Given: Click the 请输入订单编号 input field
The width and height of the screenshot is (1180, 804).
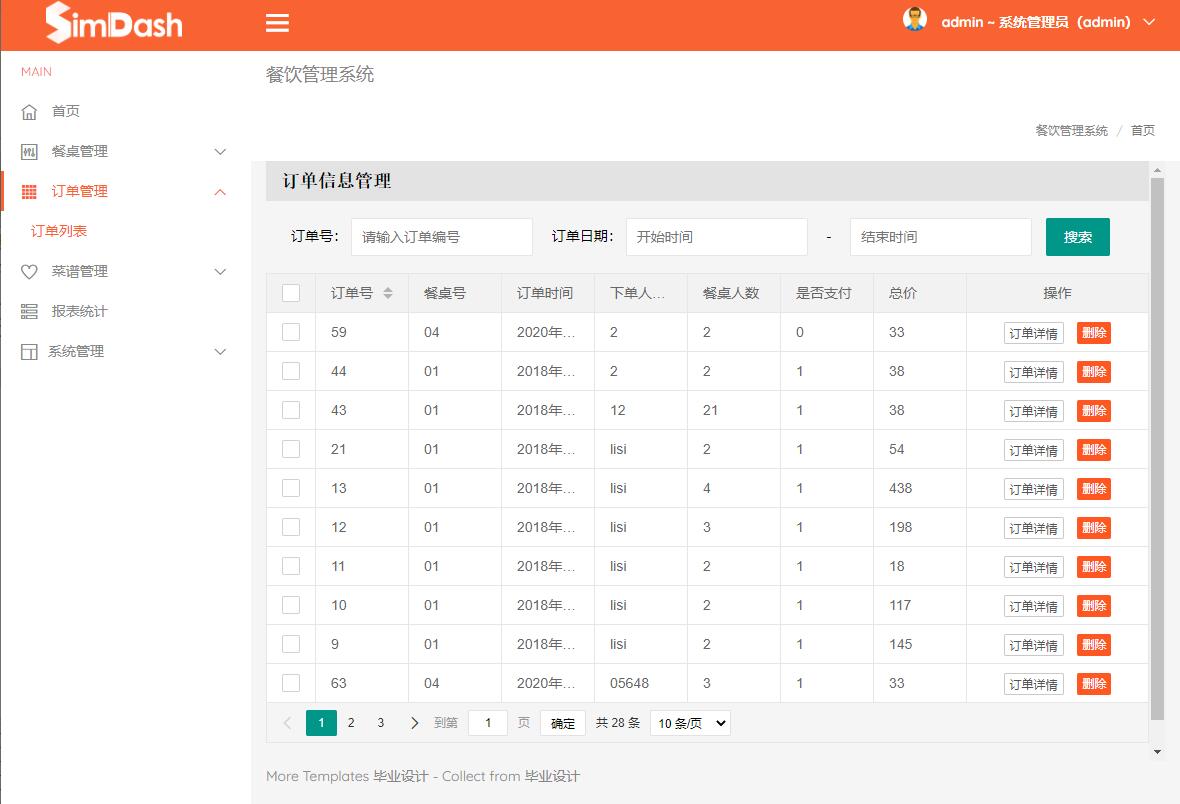Looking at the screenshot, I should click(x=440, y=237).
